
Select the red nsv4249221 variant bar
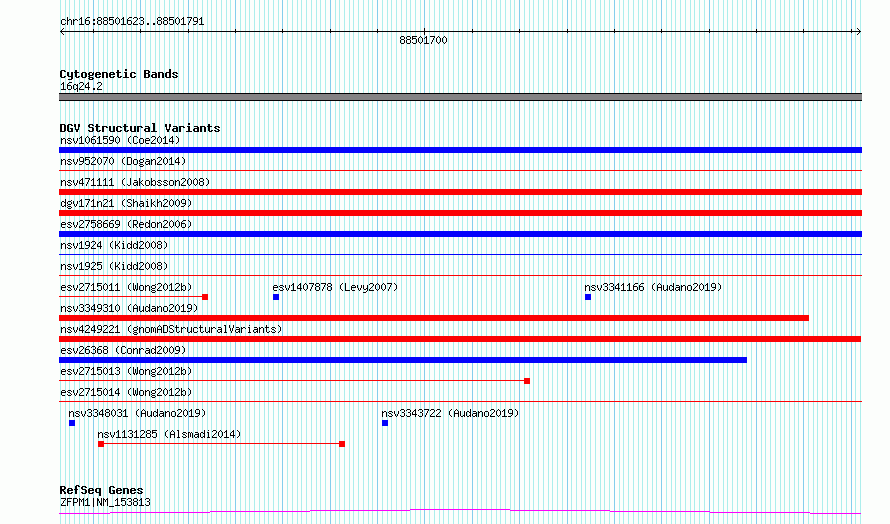[x=460, y=339]
